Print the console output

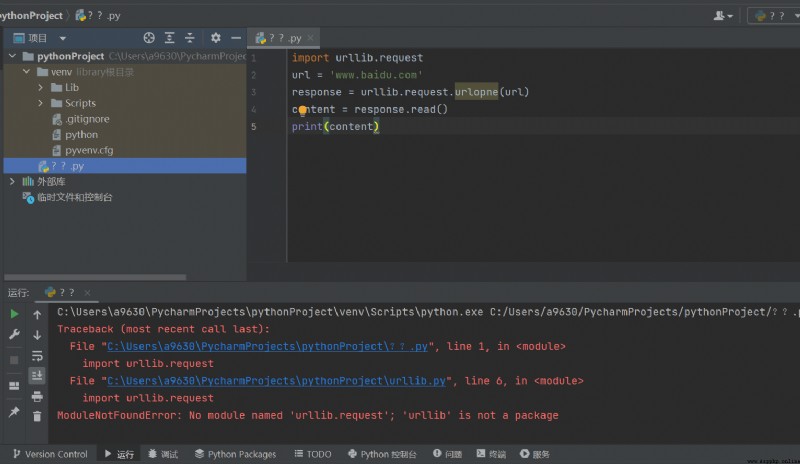37,396
